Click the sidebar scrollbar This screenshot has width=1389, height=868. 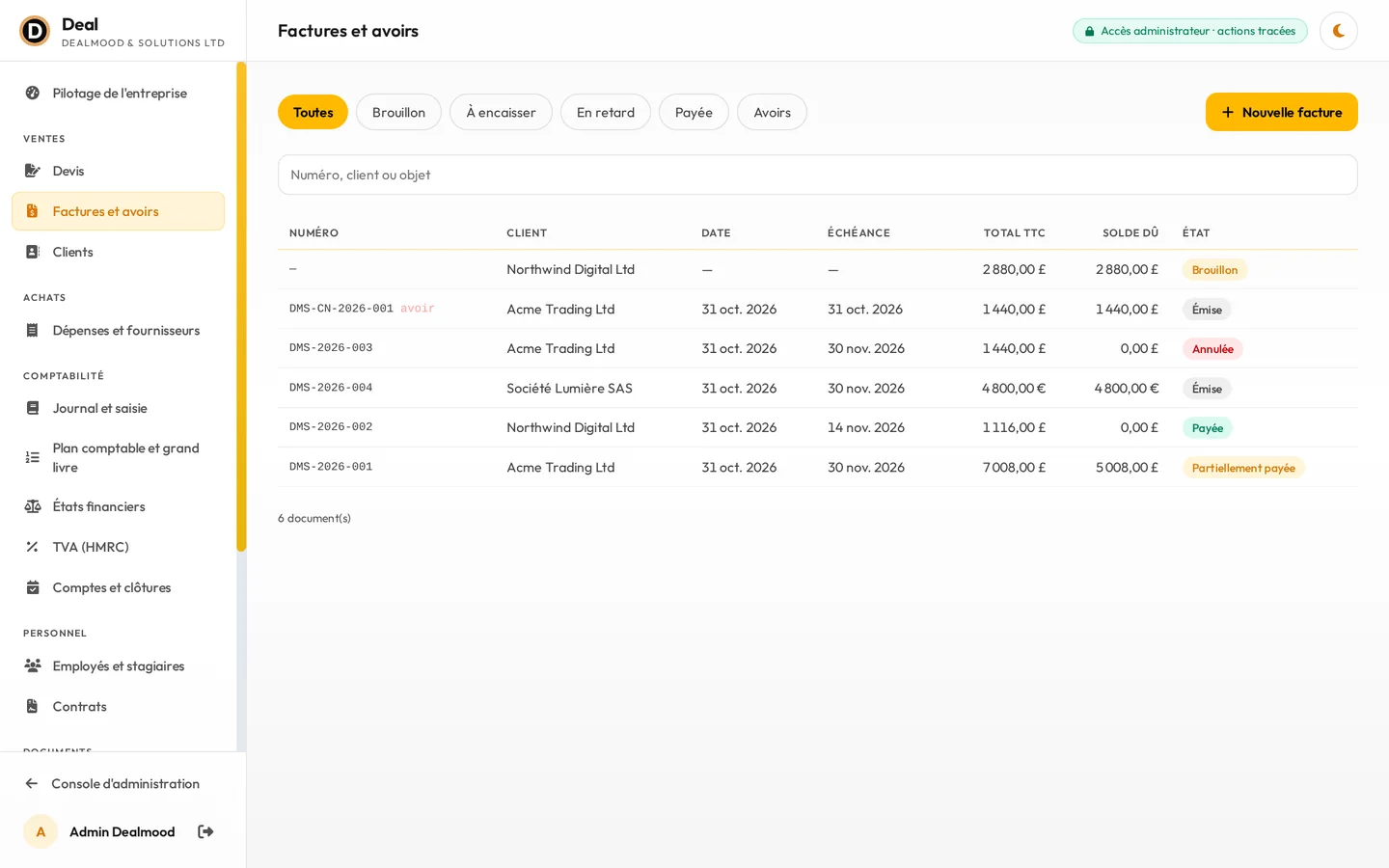(241, 307)
